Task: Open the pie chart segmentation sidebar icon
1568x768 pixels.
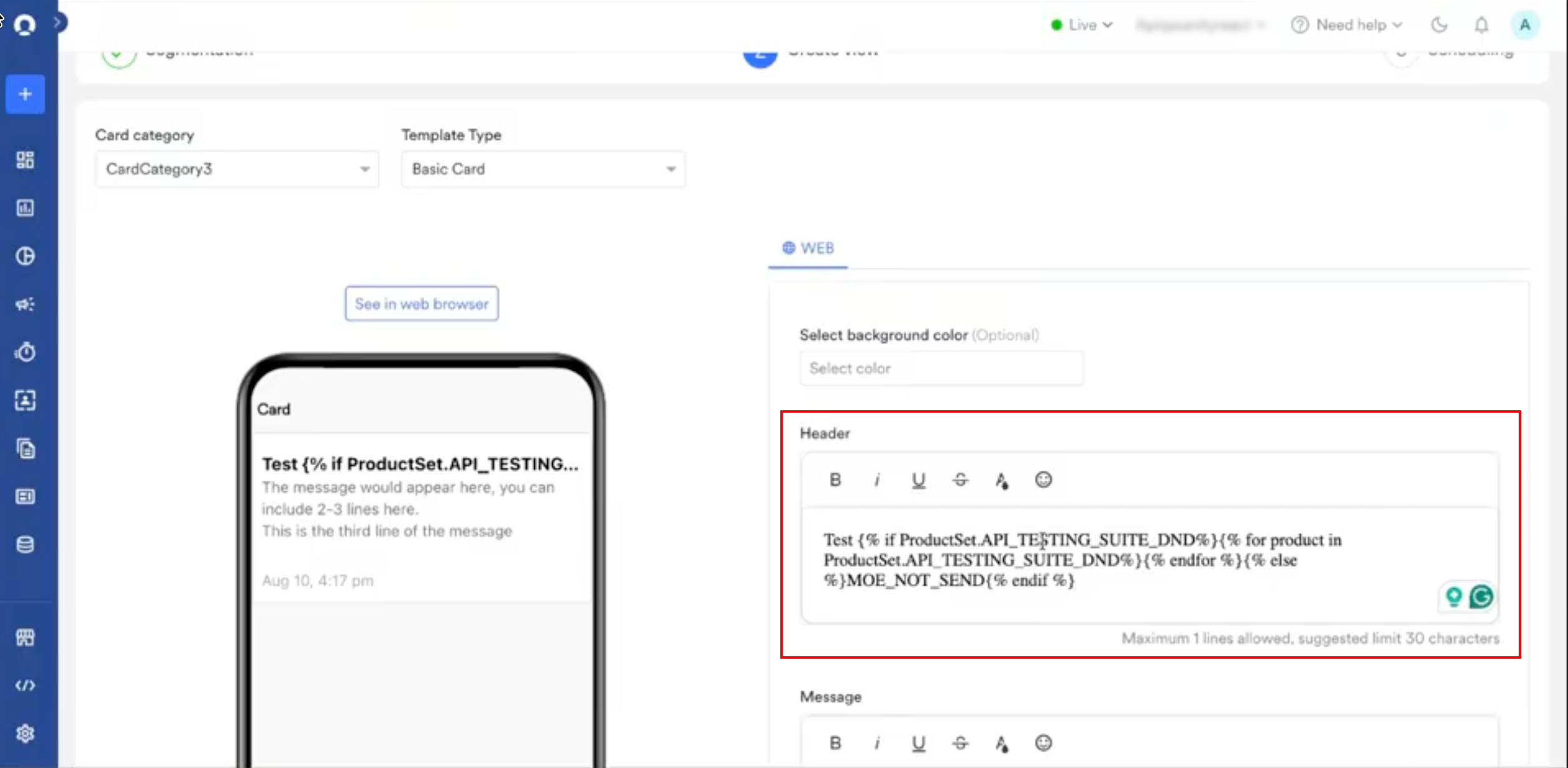Action: [x=25, y=256]
